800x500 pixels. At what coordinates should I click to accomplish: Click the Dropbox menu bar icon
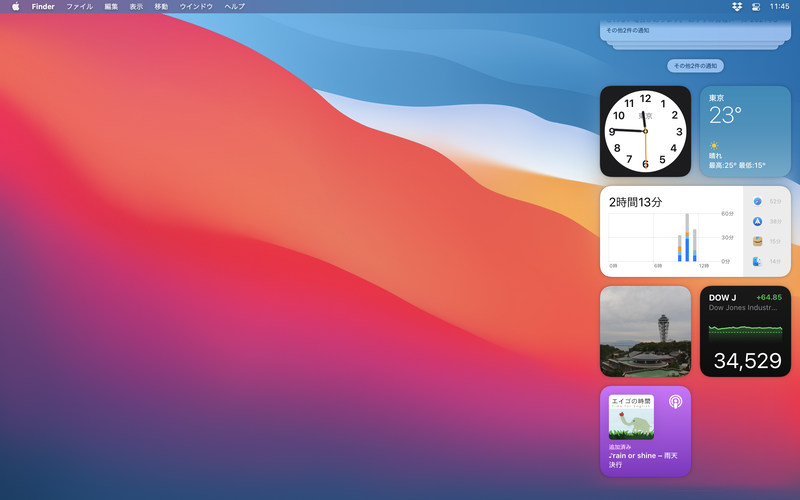737,7
